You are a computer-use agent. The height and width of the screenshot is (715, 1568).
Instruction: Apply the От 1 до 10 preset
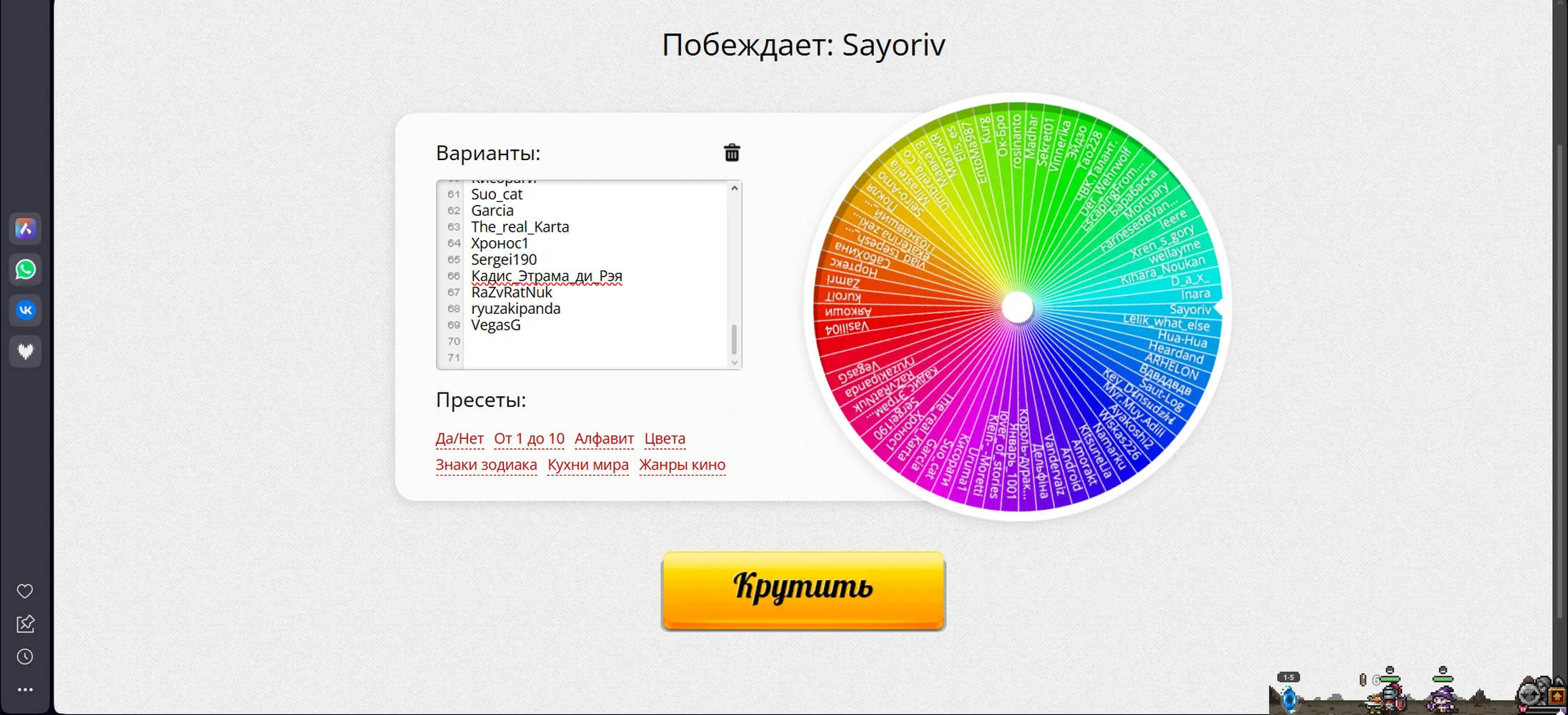click(x=529, y=438)
